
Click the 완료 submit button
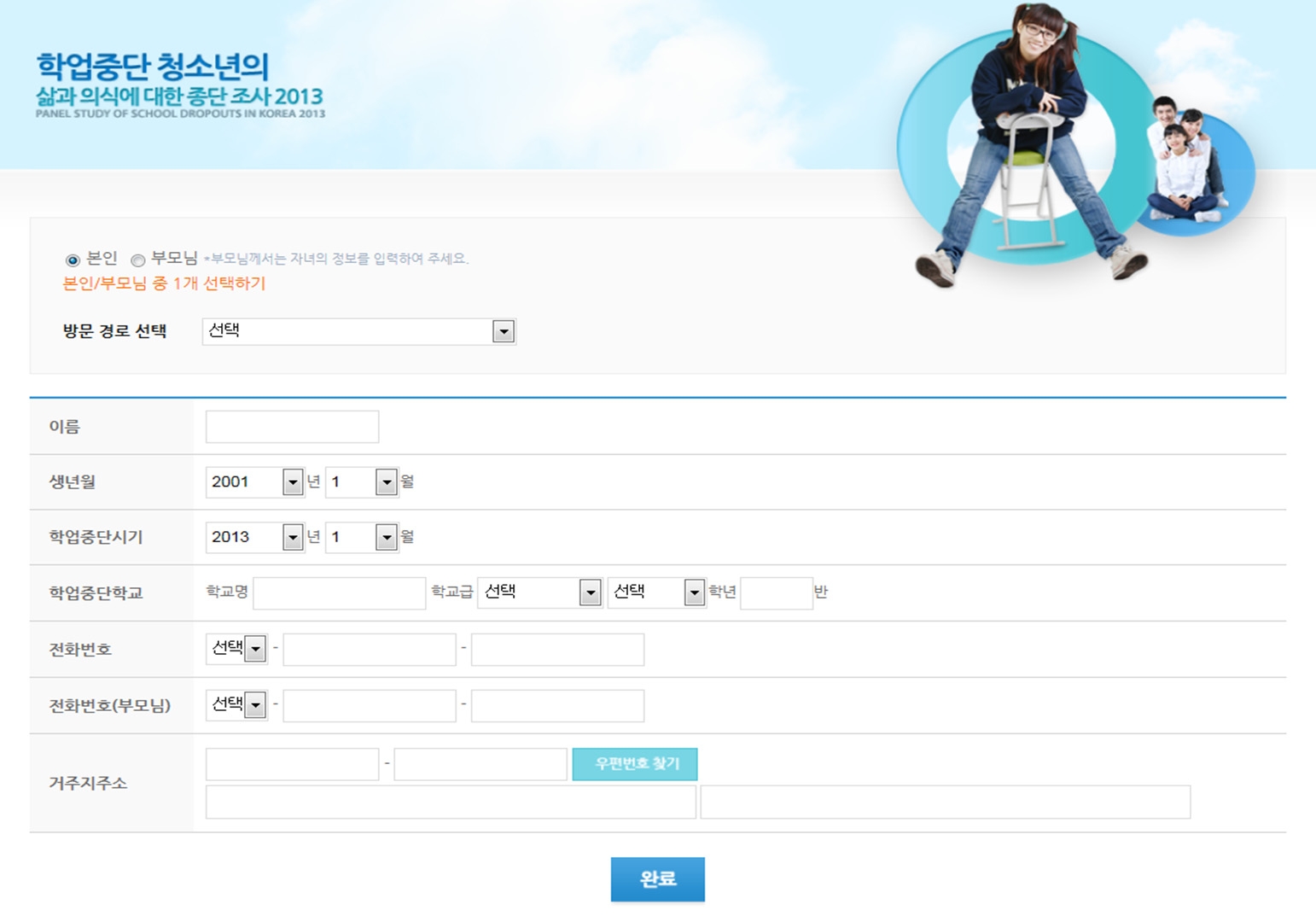tap(658, 879)
